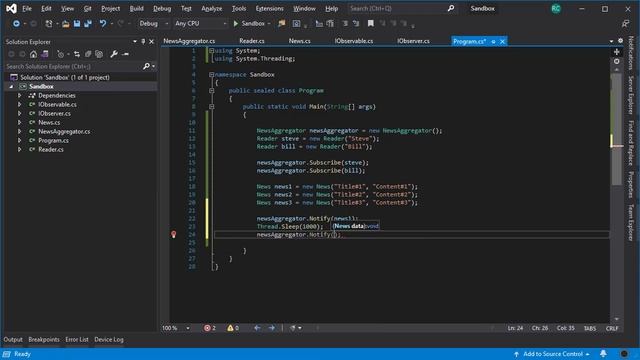640x360 pixels.
Task: Click the Save All icon
Action: coord(88,24)
